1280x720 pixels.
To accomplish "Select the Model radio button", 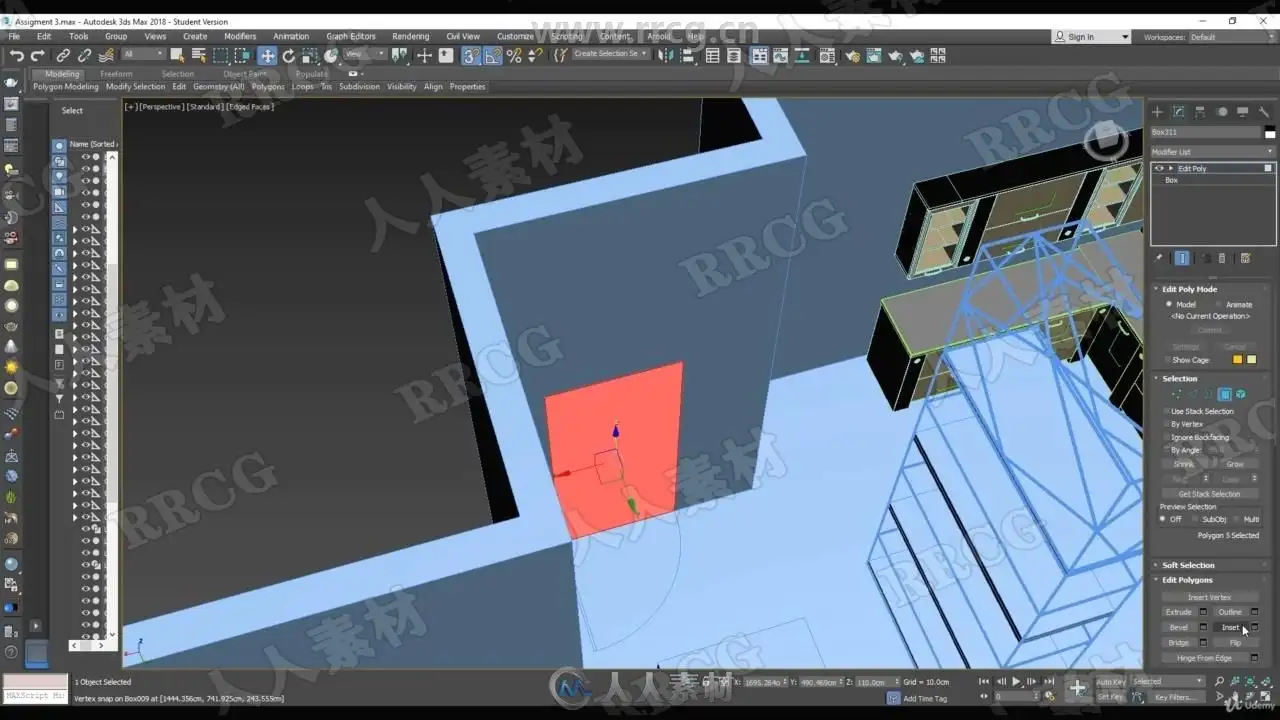I will [x=1170, y=304].
